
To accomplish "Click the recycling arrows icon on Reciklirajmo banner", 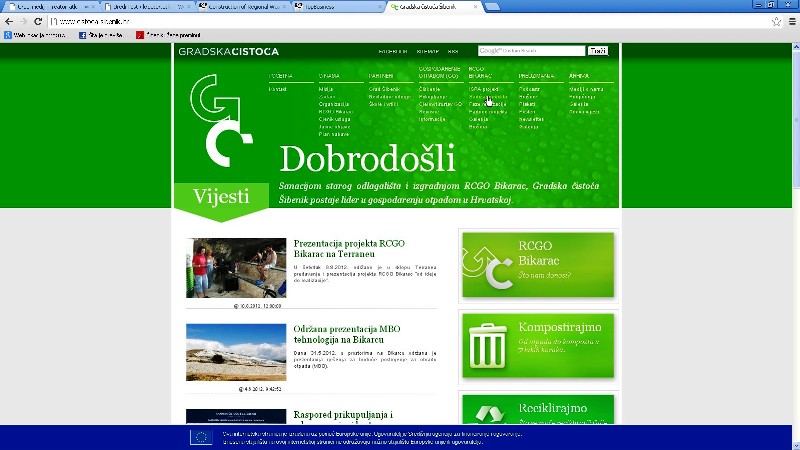I will tap(489, 413).
